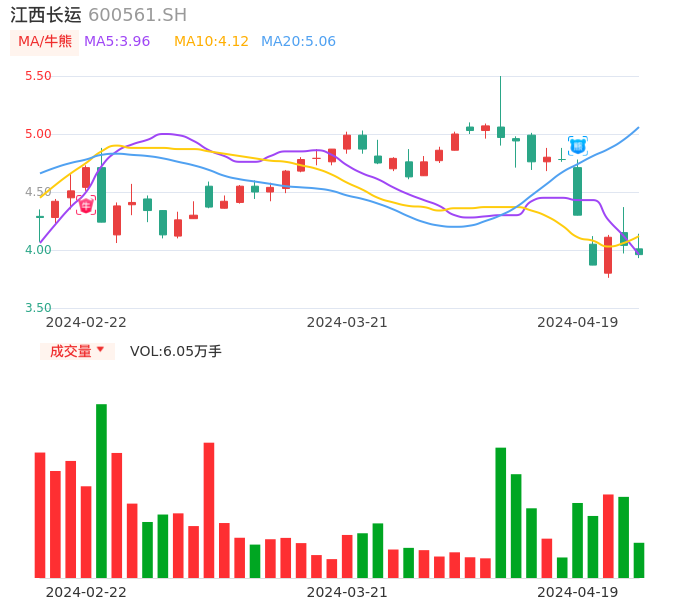Click the stock code 600561.SH
Image resolution: width=686 pixels, height=606 pixels.
(x=137, y=15)
